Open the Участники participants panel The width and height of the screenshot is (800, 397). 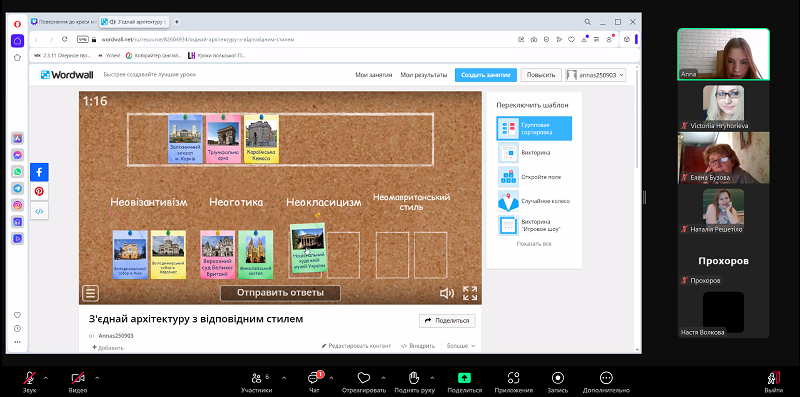pyautogui.click(x=257, y=382)
